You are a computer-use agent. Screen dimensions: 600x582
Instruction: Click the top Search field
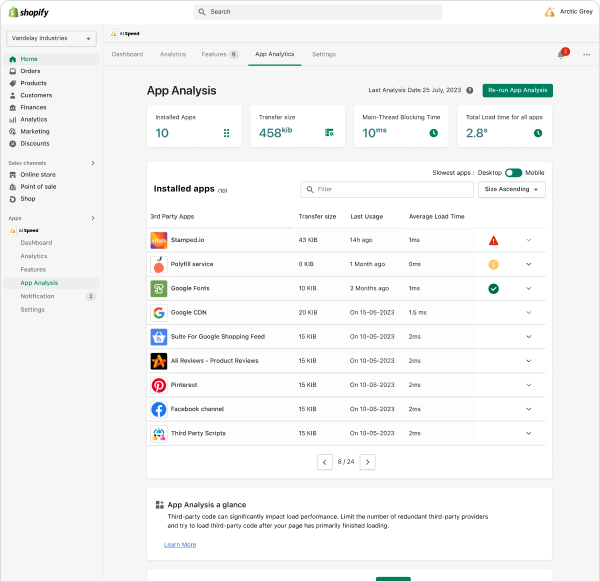coord(318,12)
